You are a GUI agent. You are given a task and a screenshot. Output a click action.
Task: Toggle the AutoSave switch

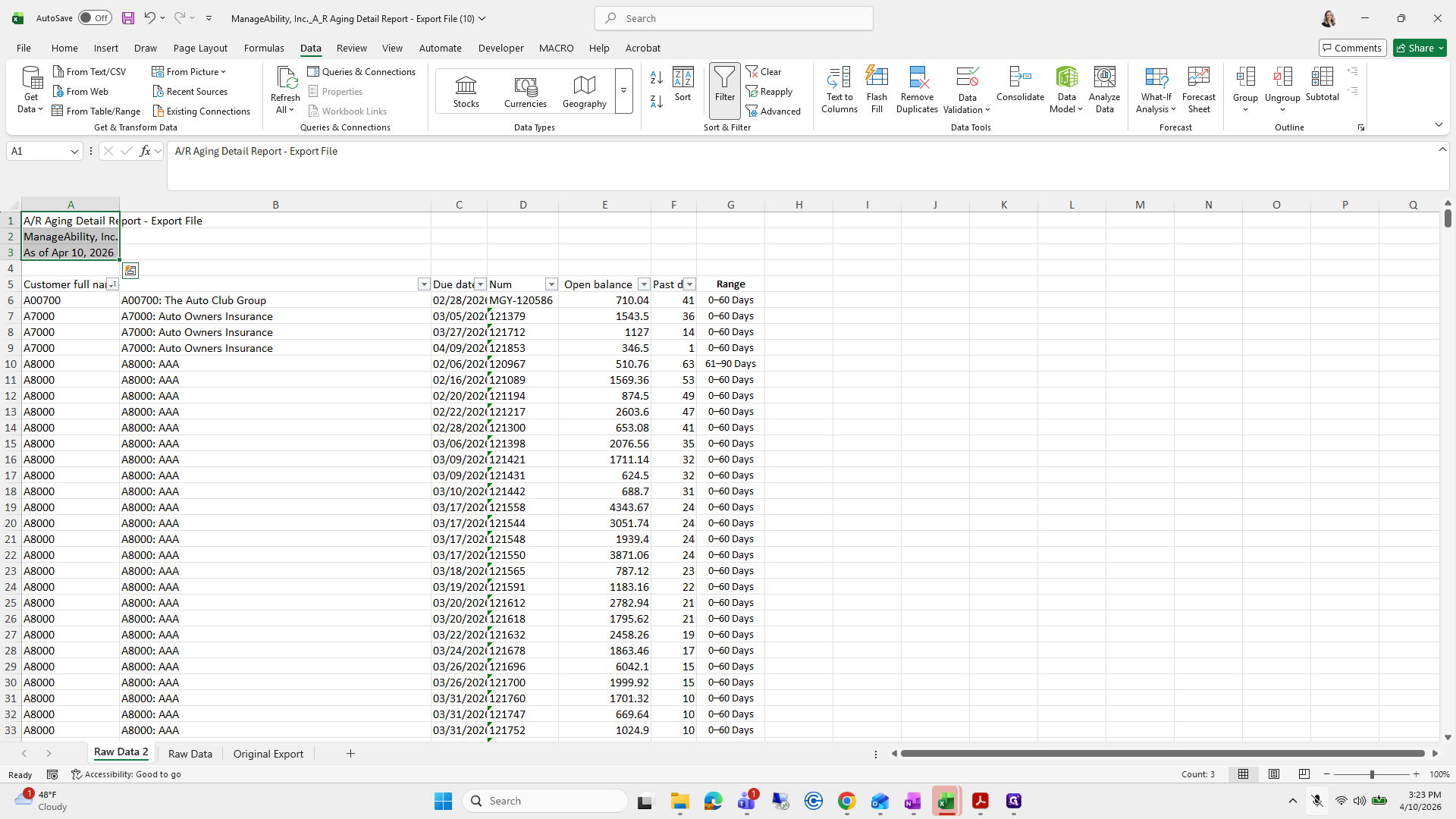pos(95,18)
